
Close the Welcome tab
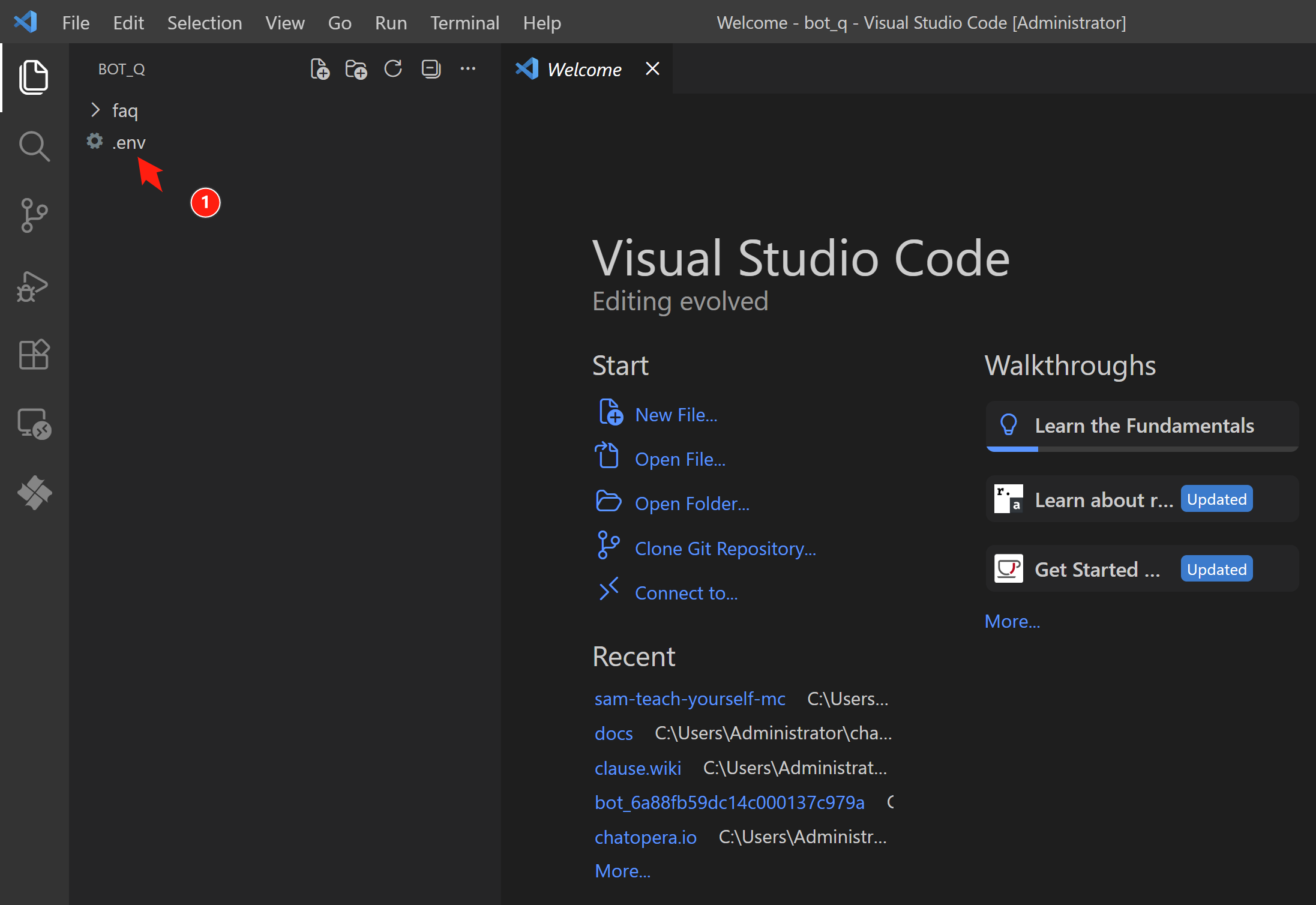pyautogui.click(x=652, y=69)
